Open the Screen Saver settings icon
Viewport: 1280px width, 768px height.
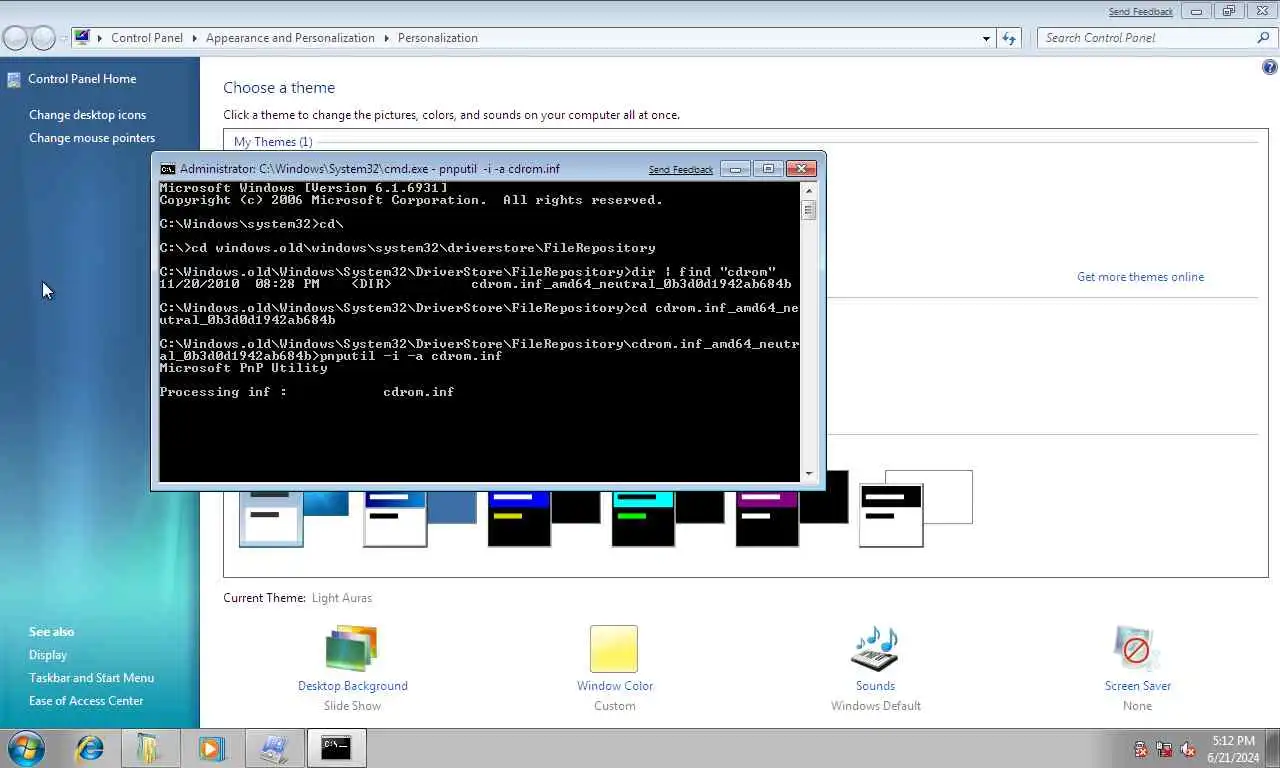point(1137,648)
